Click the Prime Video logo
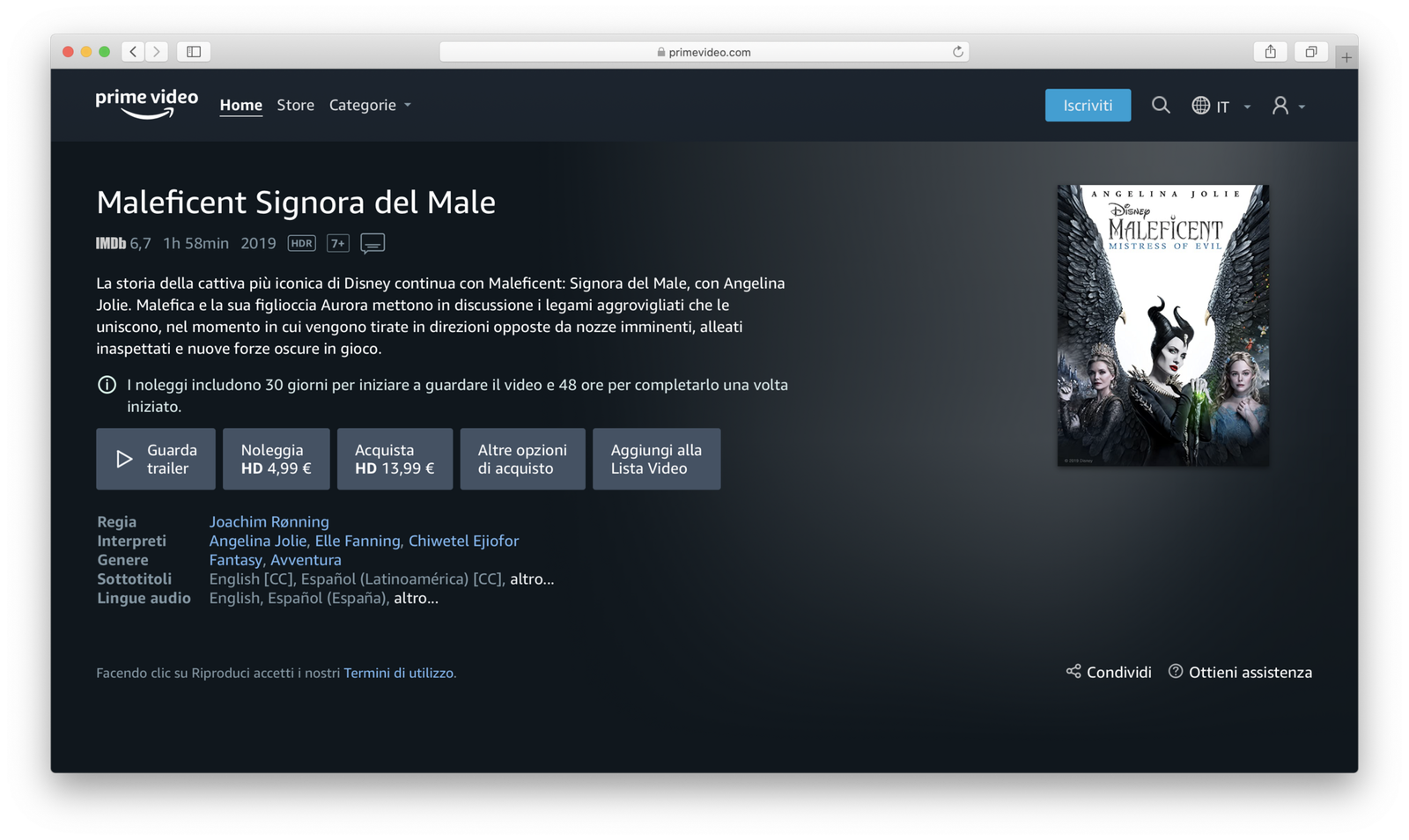 (x=147, y=104)
